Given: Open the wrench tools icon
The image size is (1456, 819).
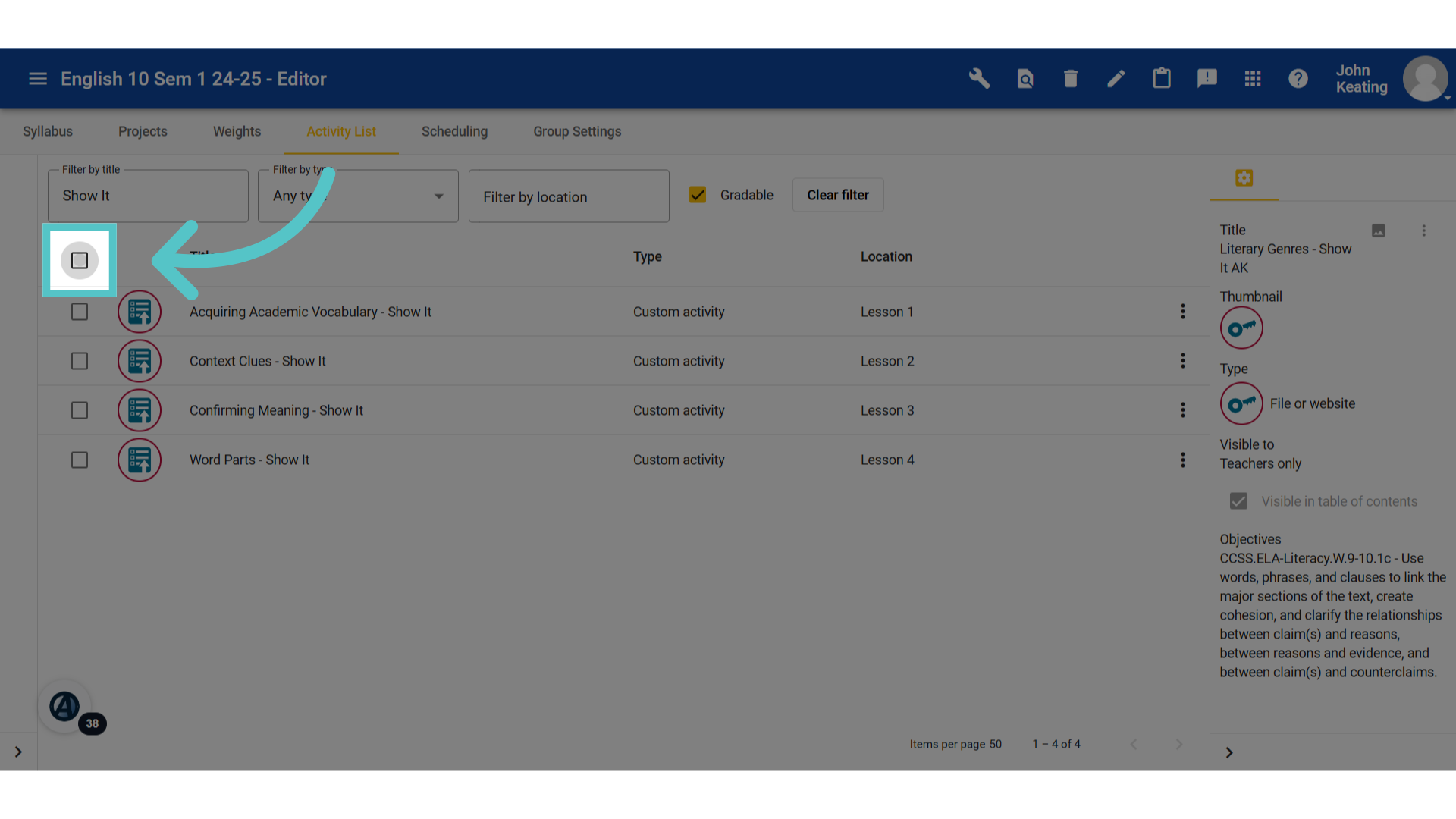Looking at the screenshot, I should tap(979, 78).
